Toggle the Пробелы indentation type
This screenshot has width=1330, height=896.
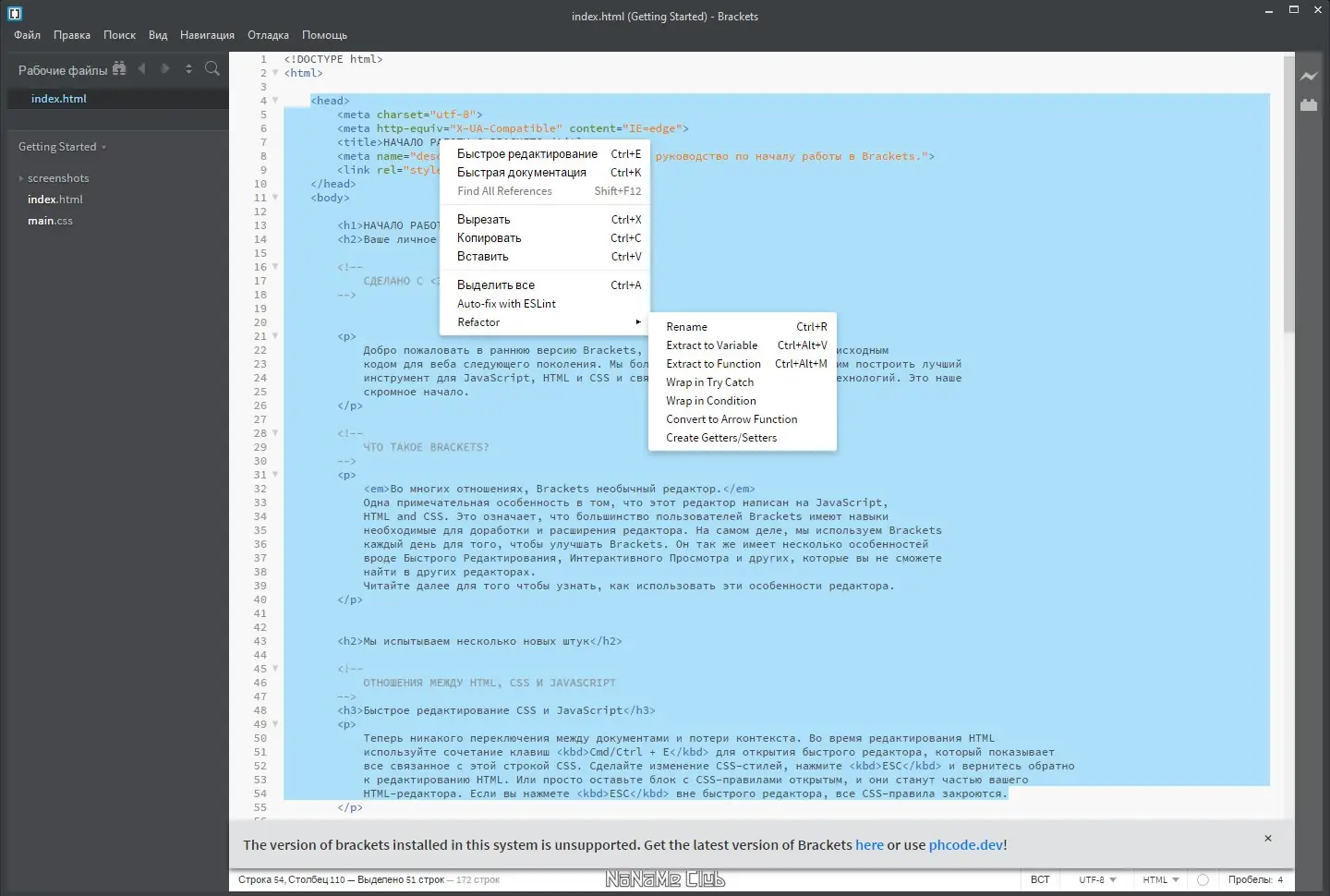tap(1250, 880)
